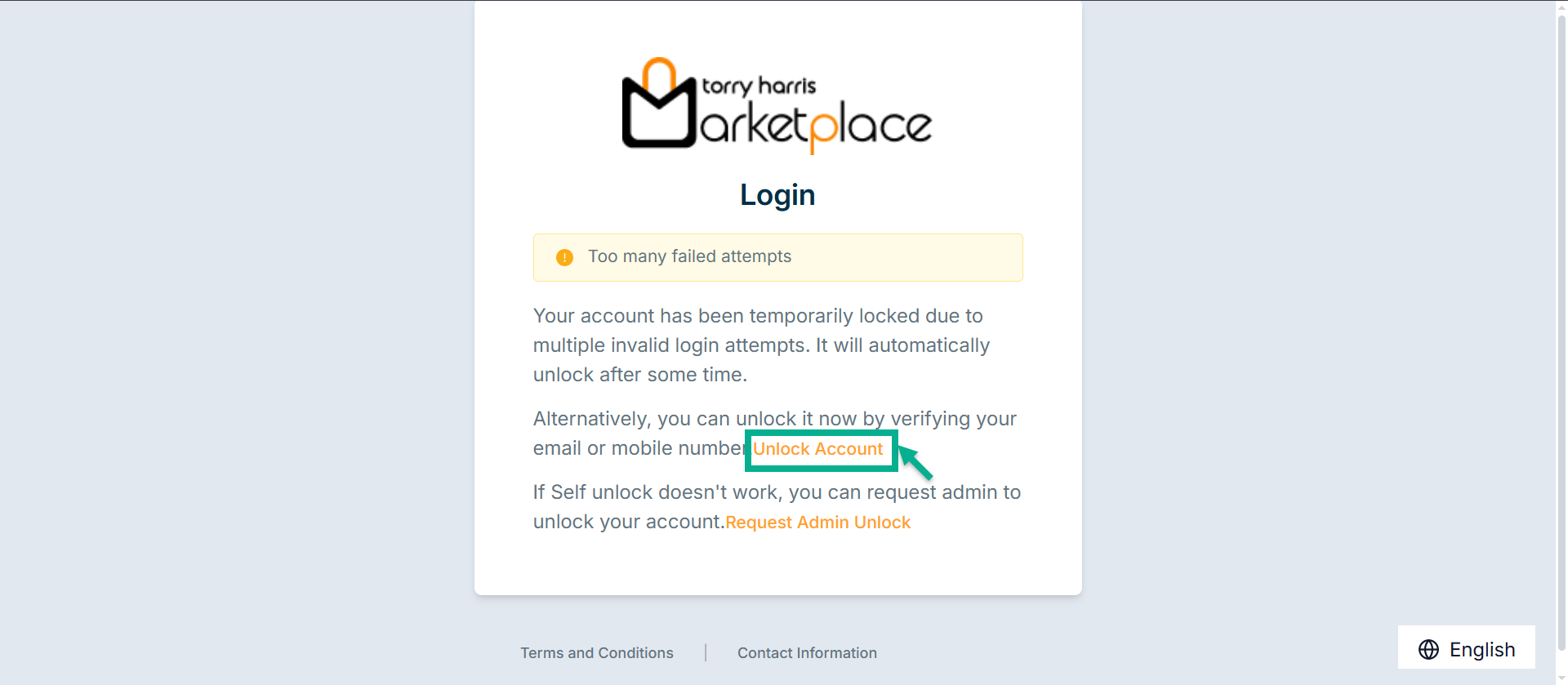The width and height of the screenshot is (1568, 685).
Task: Open Terms and Conditions footer link
Action: [597, 653]
